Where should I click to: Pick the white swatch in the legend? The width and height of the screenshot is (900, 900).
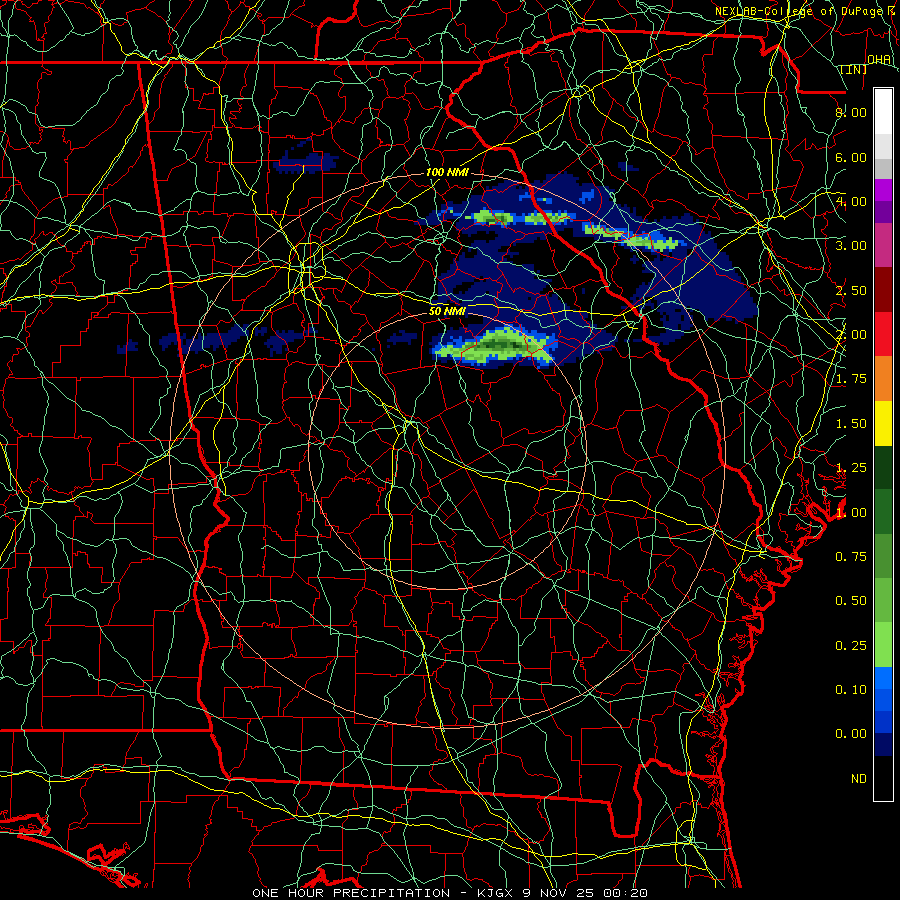pos(883,112)
